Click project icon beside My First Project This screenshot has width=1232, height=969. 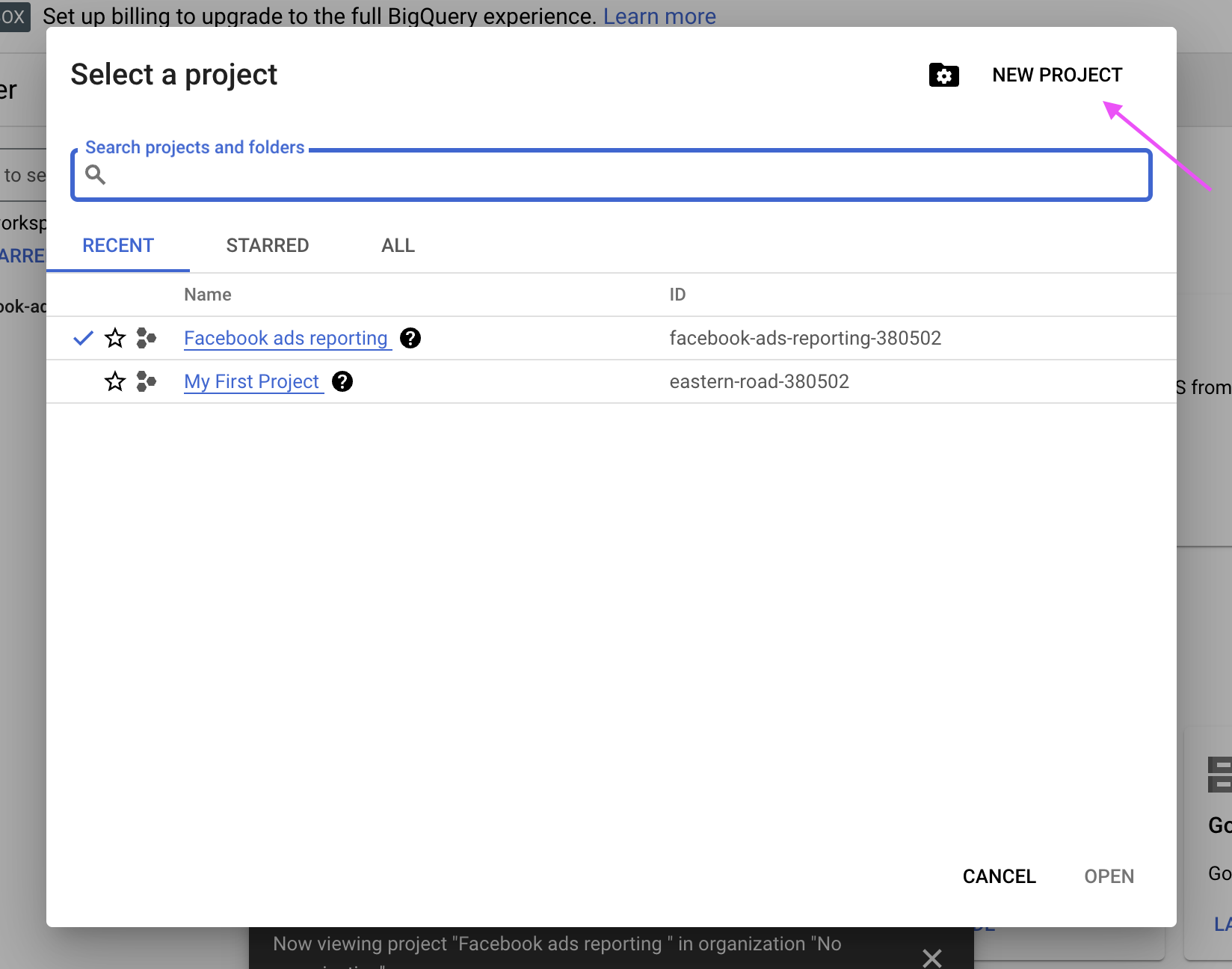[x=147, y=381]
